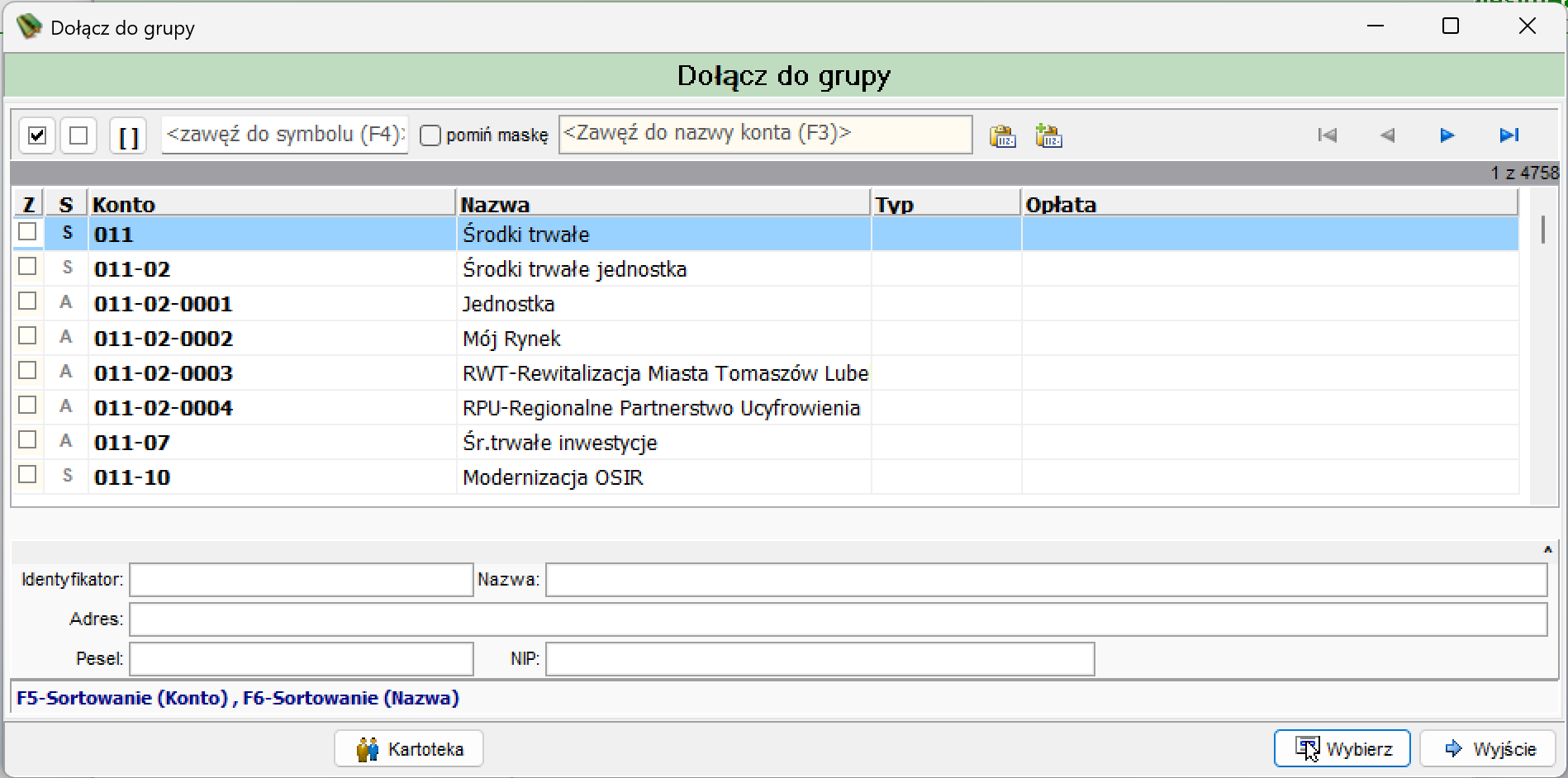This screenshot has width=1568, height=778.
Task: Click the first clipboard icon in toolbar
Action: tap(1003, 135)
